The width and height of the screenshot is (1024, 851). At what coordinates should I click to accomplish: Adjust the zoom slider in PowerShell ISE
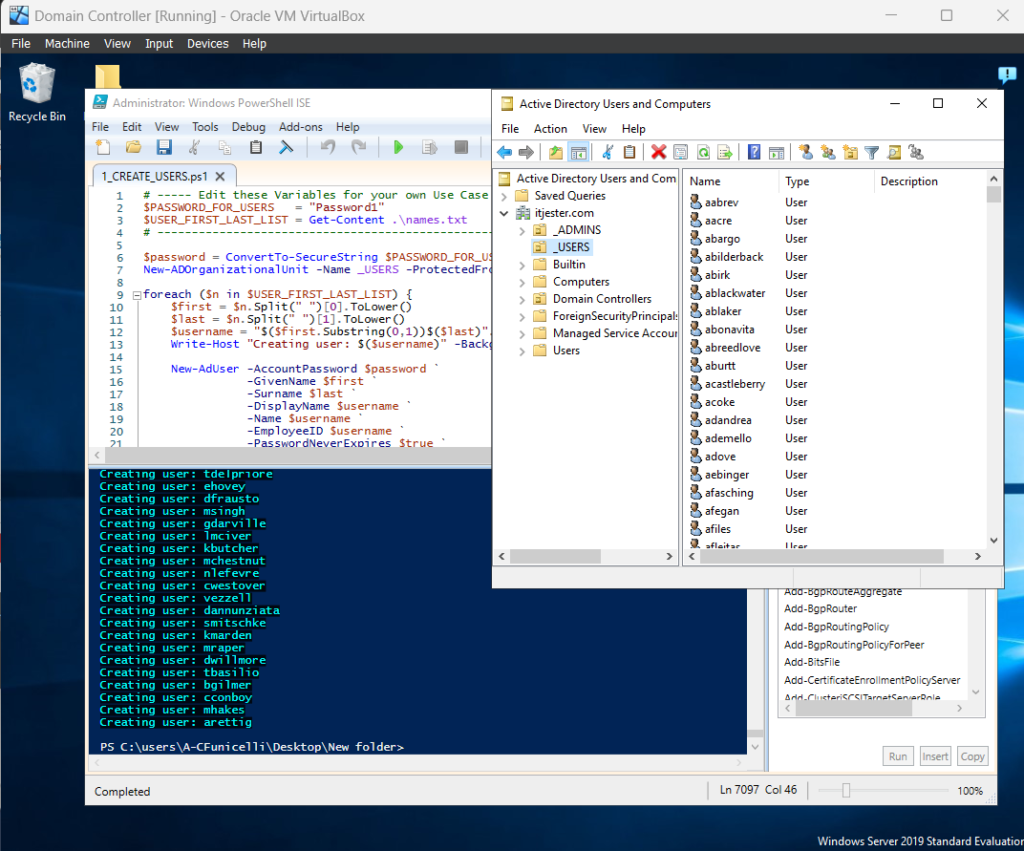tap(846, 791)
